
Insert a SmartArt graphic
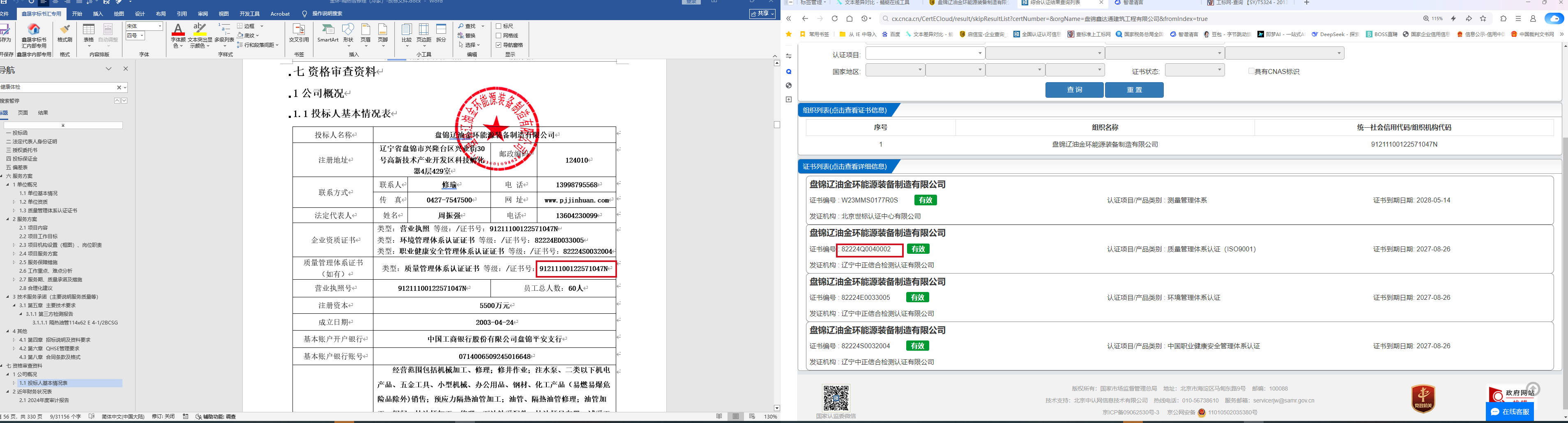(327, 34)
